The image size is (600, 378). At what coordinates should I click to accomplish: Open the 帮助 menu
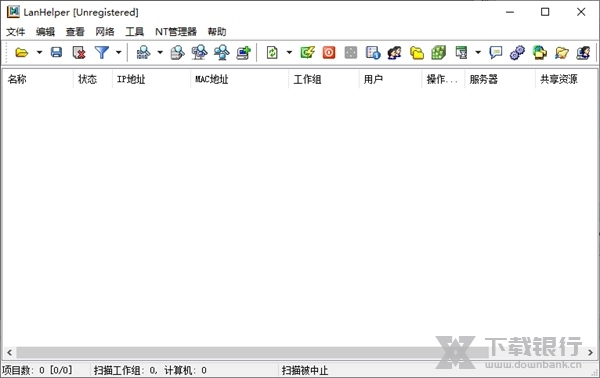click(217, 32)
